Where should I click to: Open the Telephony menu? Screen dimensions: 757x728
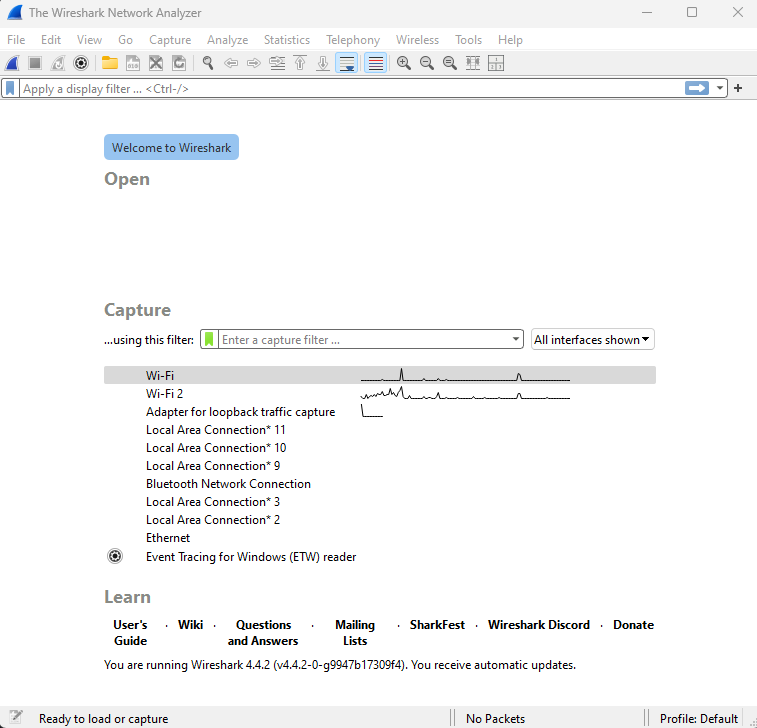(353, 40)
